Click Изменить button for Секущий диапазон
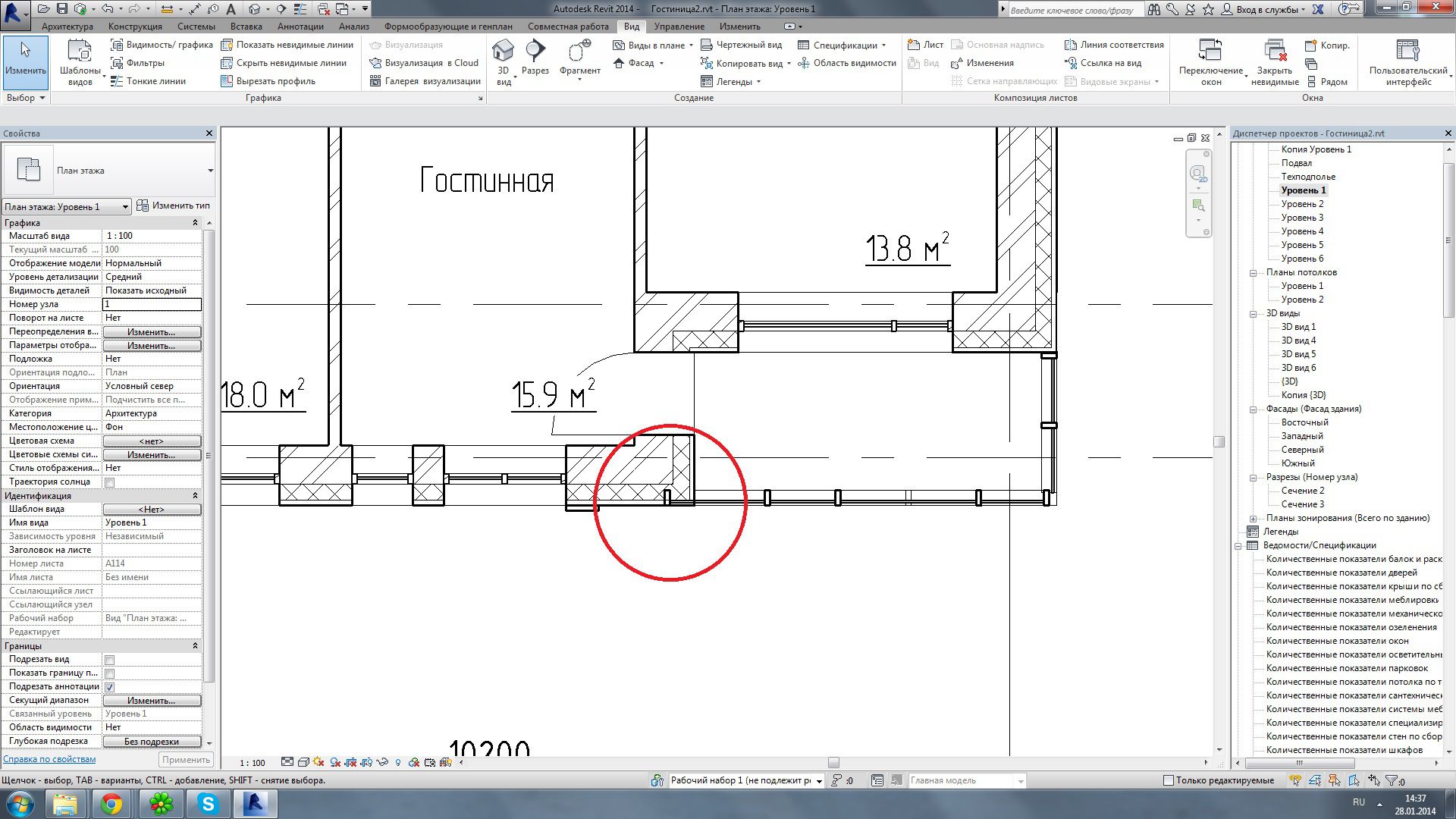 click(x=152, y=701)
